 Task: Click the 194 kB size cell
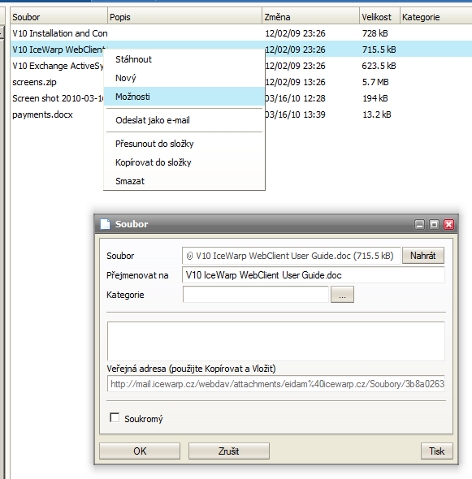coord(375,98)
